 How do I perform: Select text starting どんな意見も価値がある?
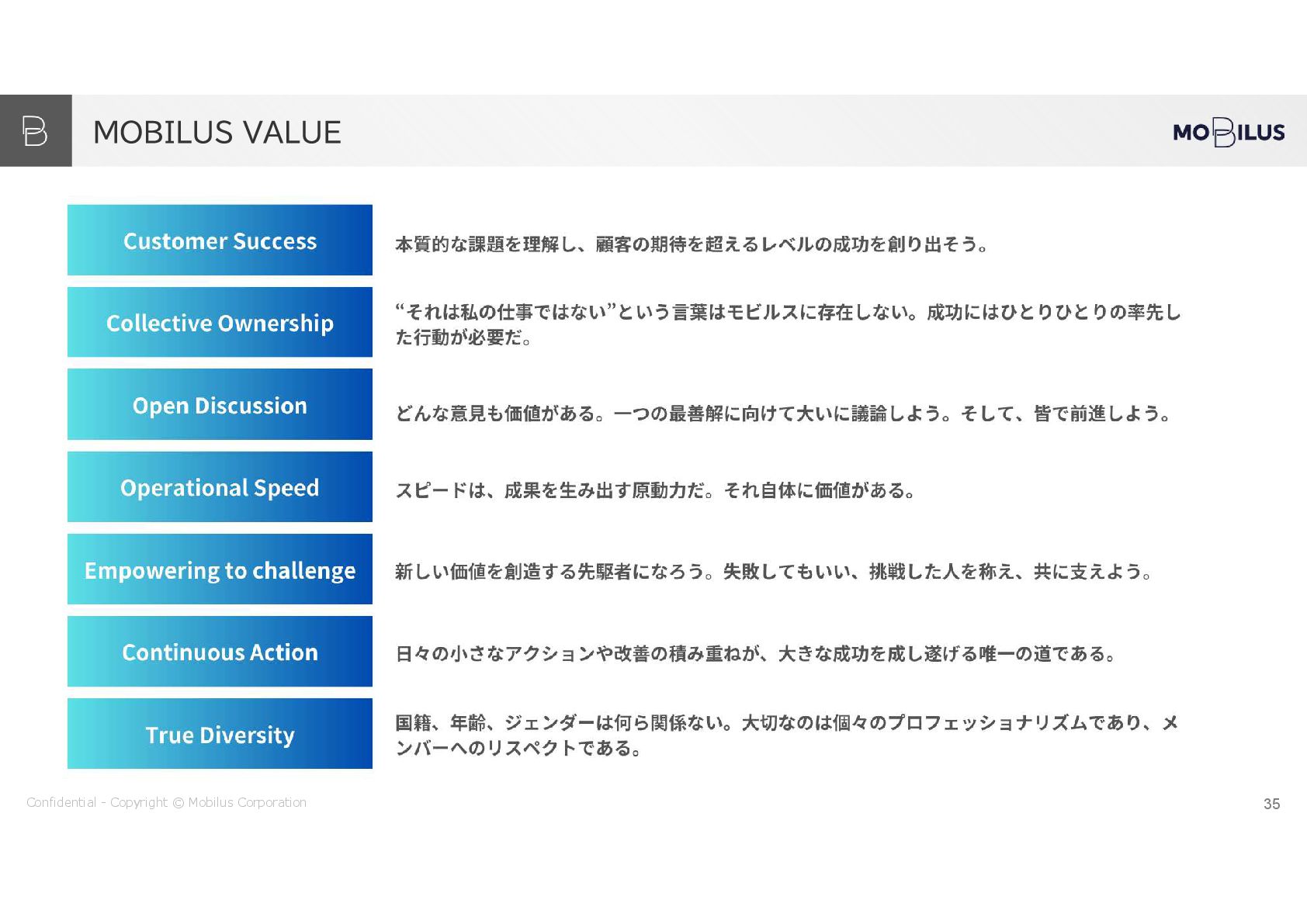point(782,414)
